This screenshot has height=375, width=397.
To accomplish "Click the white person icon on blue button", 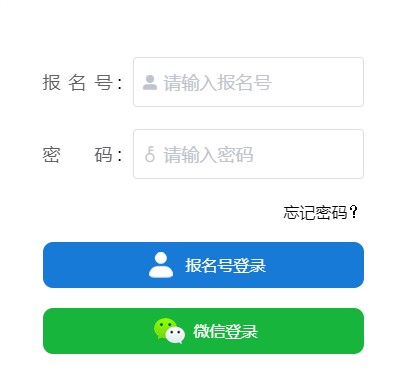I will coord(161,265).
